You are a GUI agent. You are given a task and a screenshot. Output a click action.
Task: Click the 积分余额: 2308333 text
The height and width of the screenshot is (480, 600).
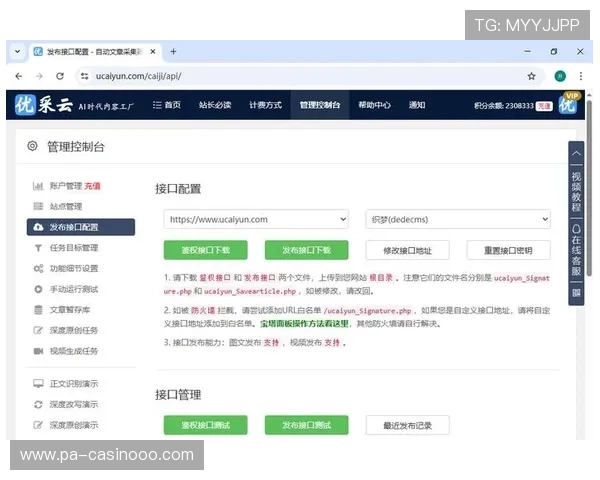(x=504, y=106)
